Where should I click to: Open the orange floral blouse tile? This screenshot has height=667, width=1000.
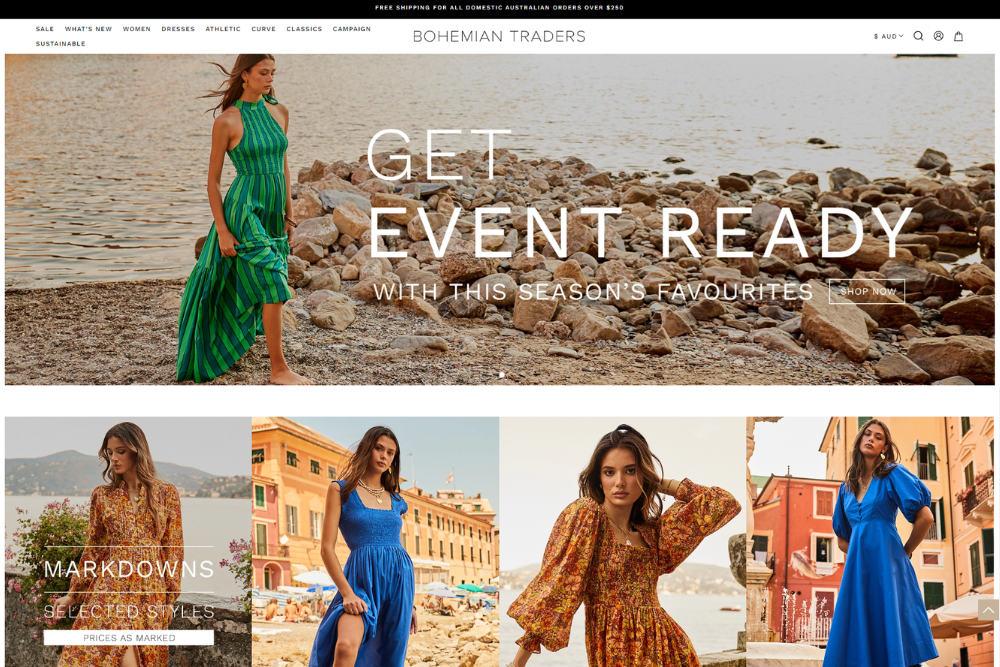[x=622, y=542]
